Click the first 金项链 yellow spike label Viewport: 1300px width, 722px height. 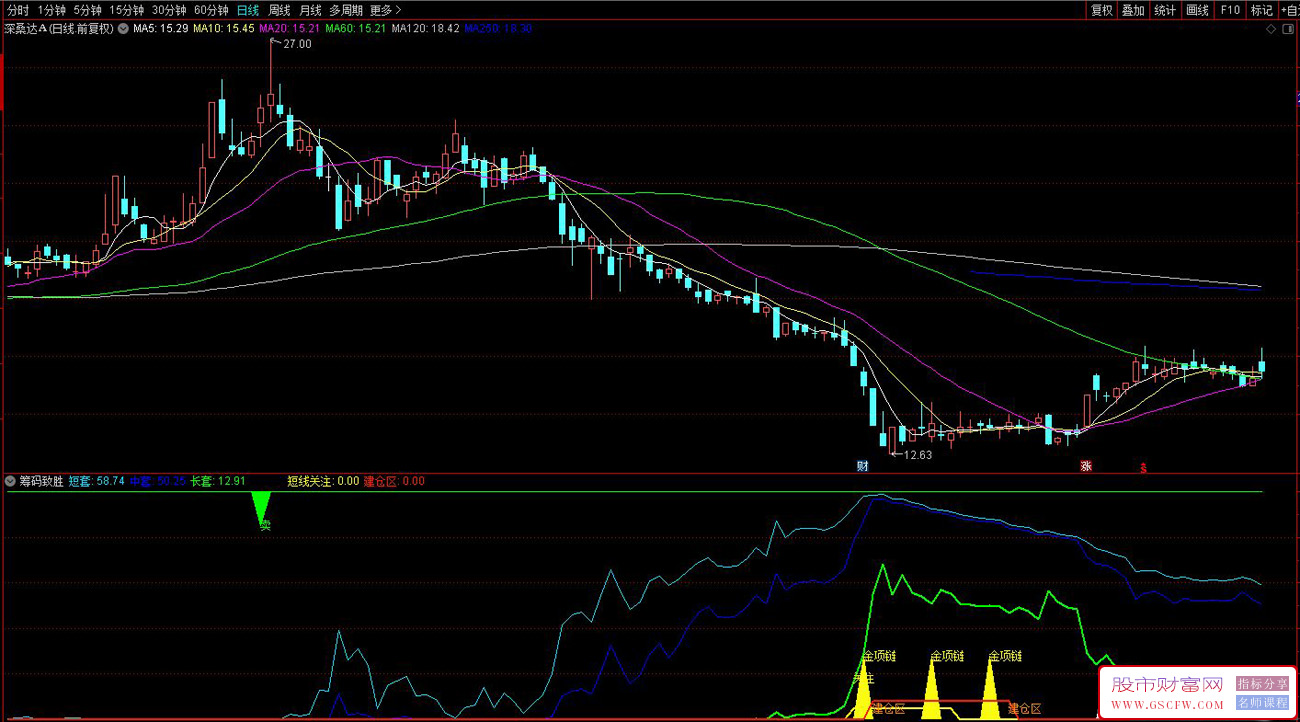point(879,657)
